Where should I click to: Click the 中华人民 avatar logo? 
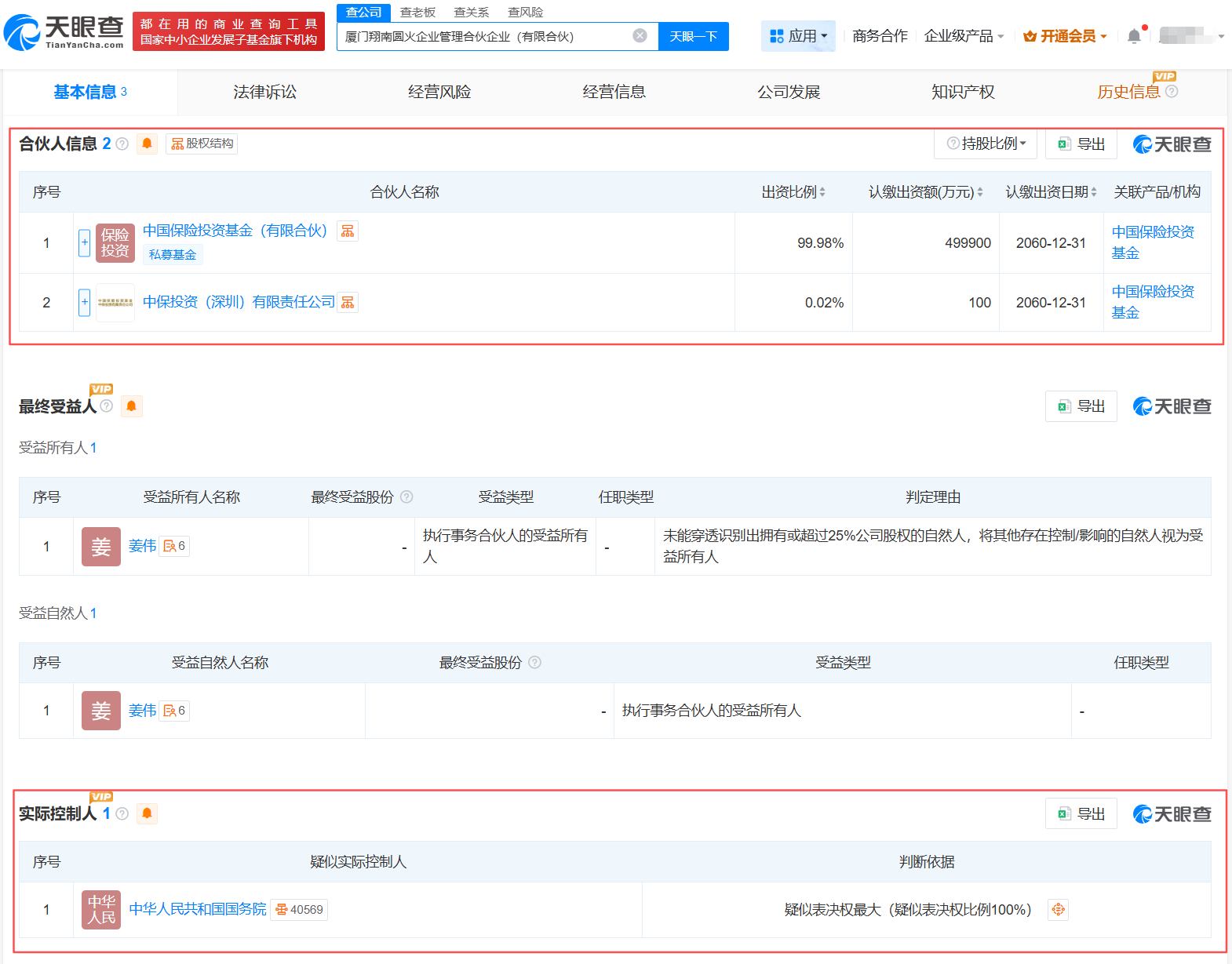[x=101, y=910]
